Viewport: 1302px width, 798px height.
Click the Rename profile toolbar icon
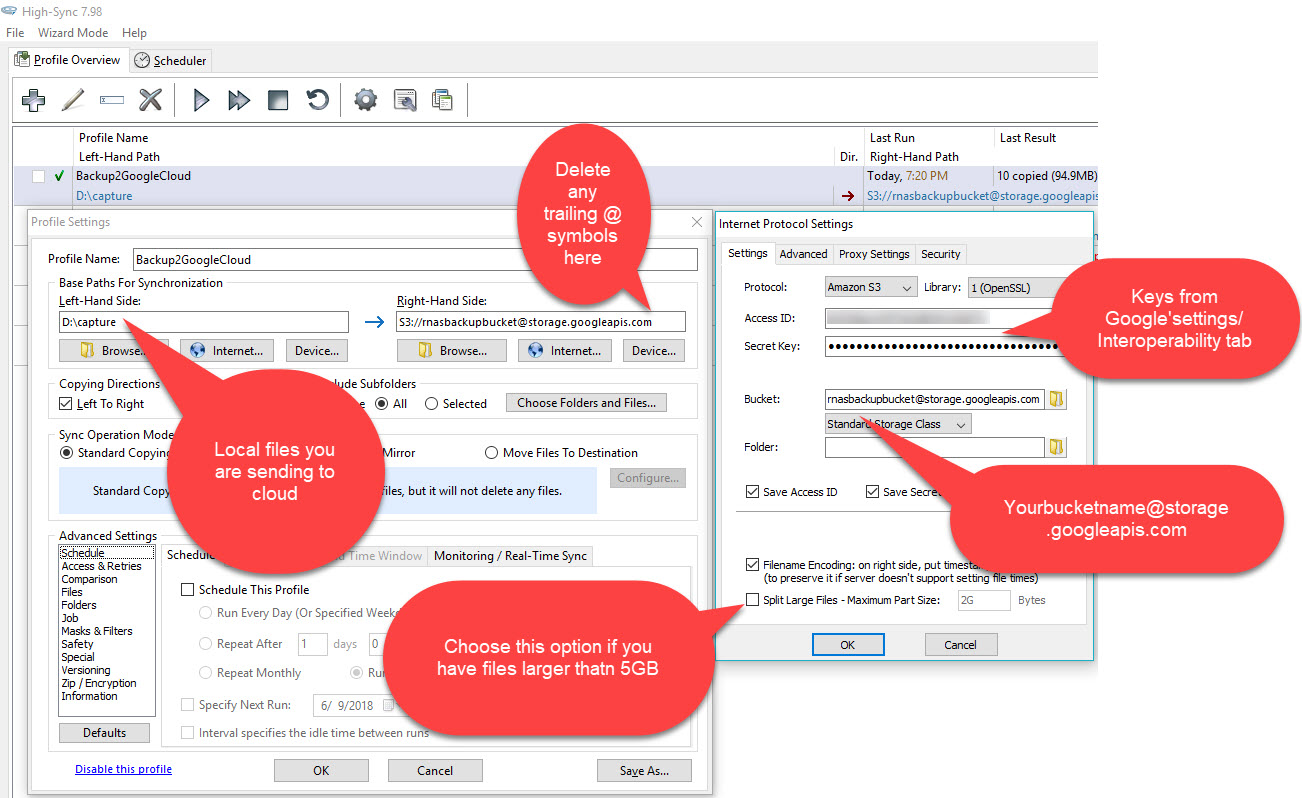(112, 100)
